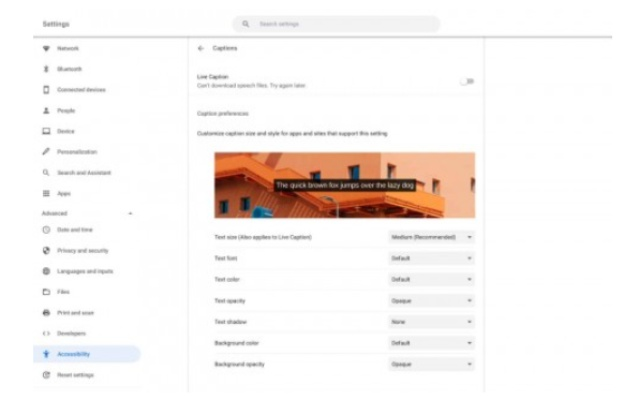This screenshot has width=624, height=400.
Task: Click the Apps grid icon
Action: coord(47,193)
